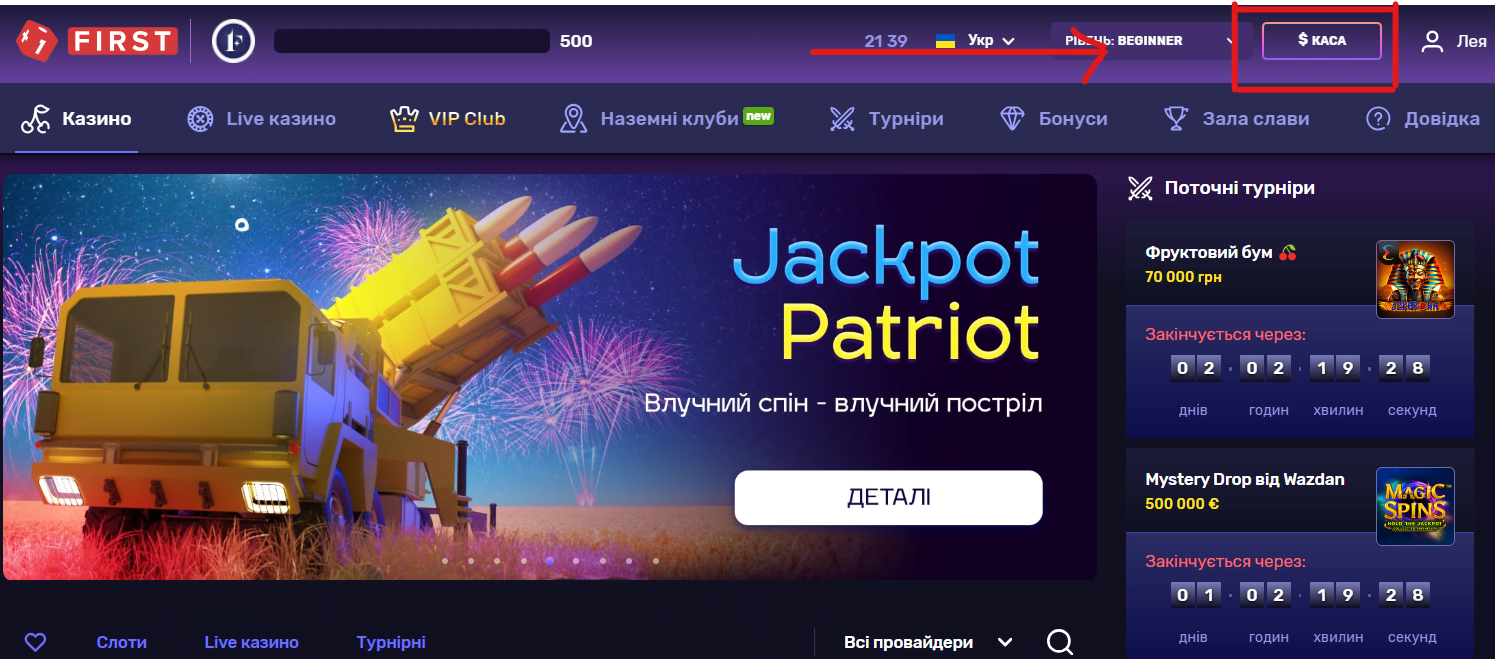Screen dimensions: 1495x659
Task: Open Фруктовий бум tournament thumbnail
Action: (x=1415, y=280)
